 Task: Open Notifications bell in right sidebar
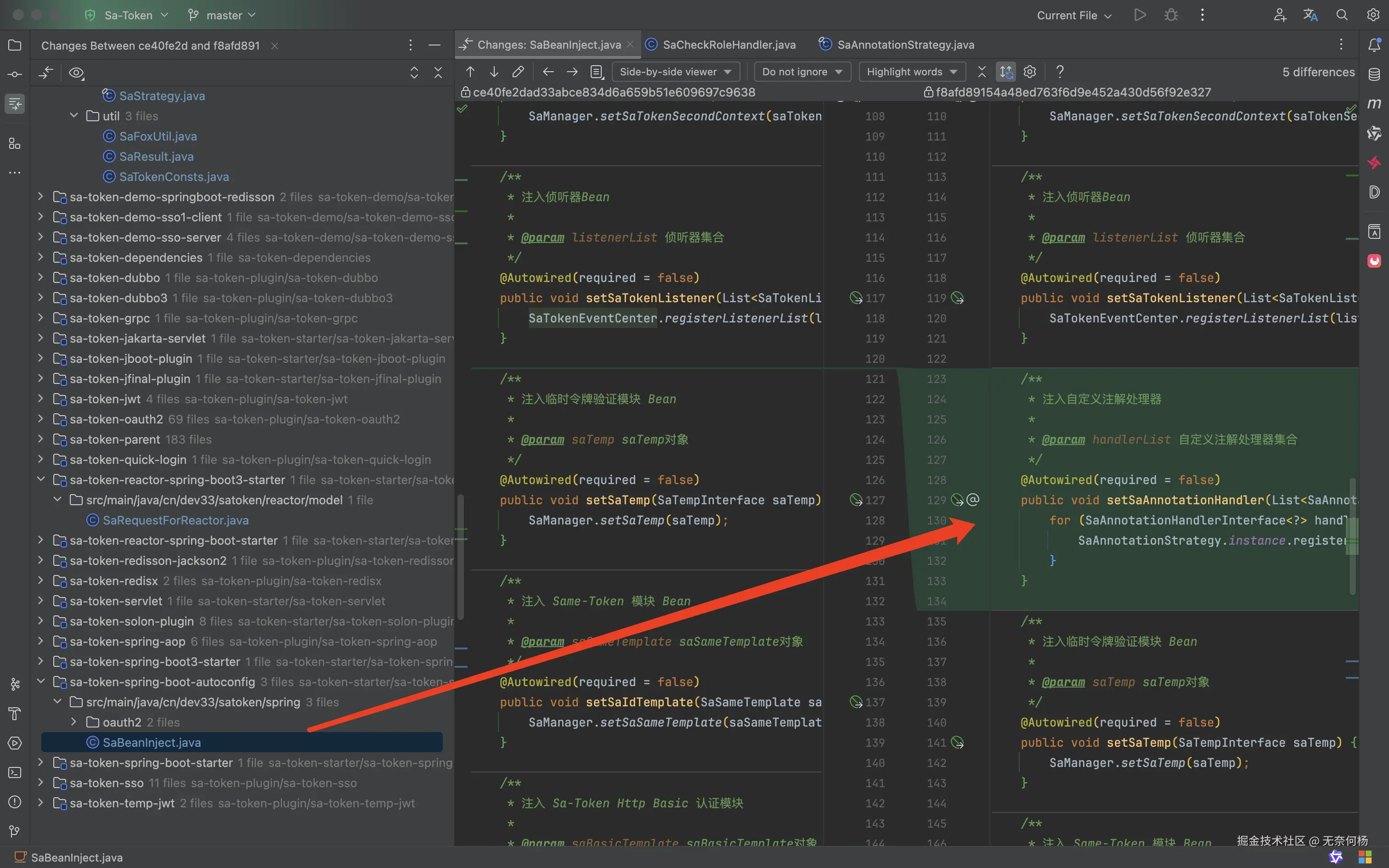point(1374,45)
